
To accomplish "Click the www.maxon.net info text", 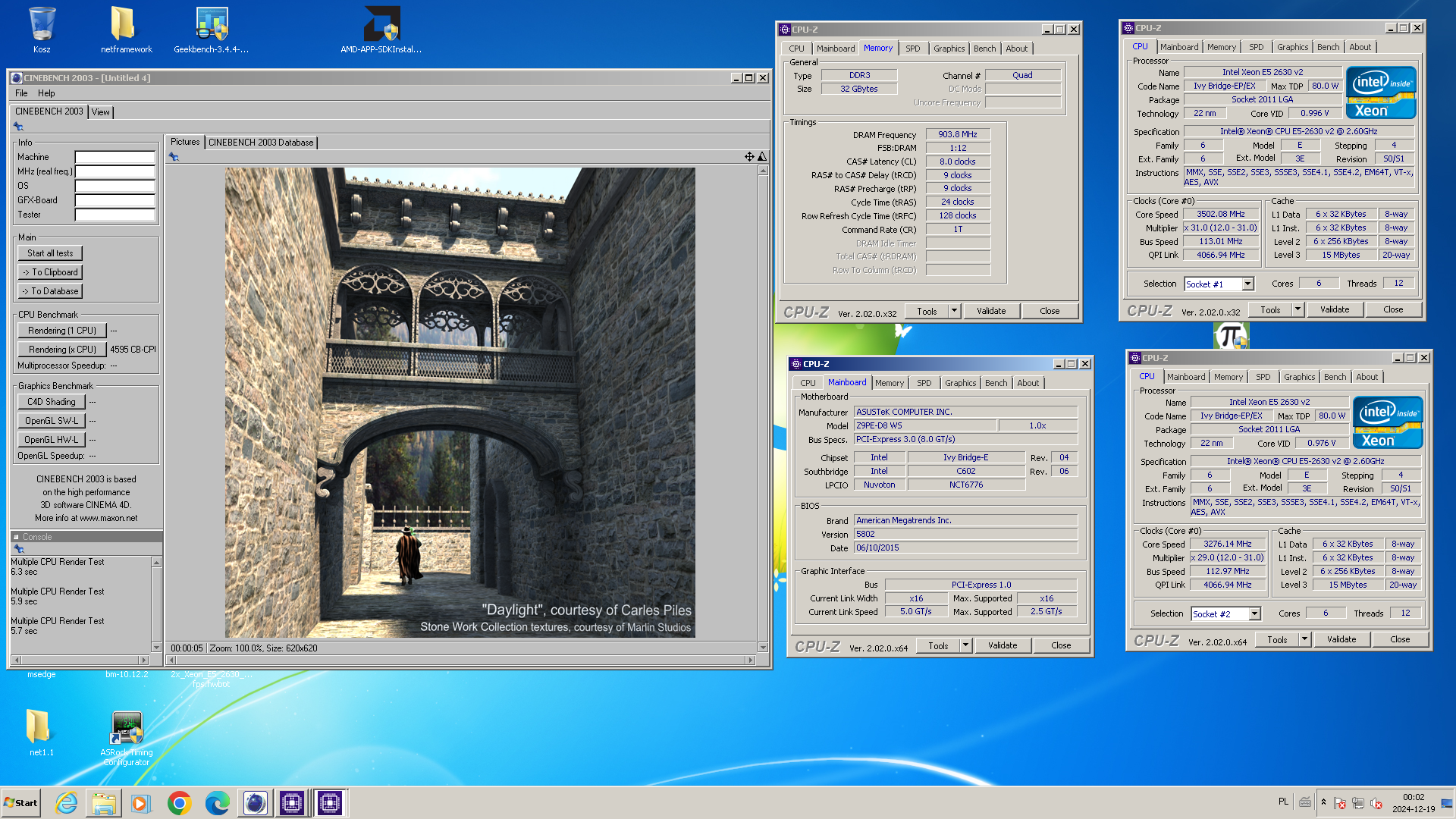I will [108, 519].
